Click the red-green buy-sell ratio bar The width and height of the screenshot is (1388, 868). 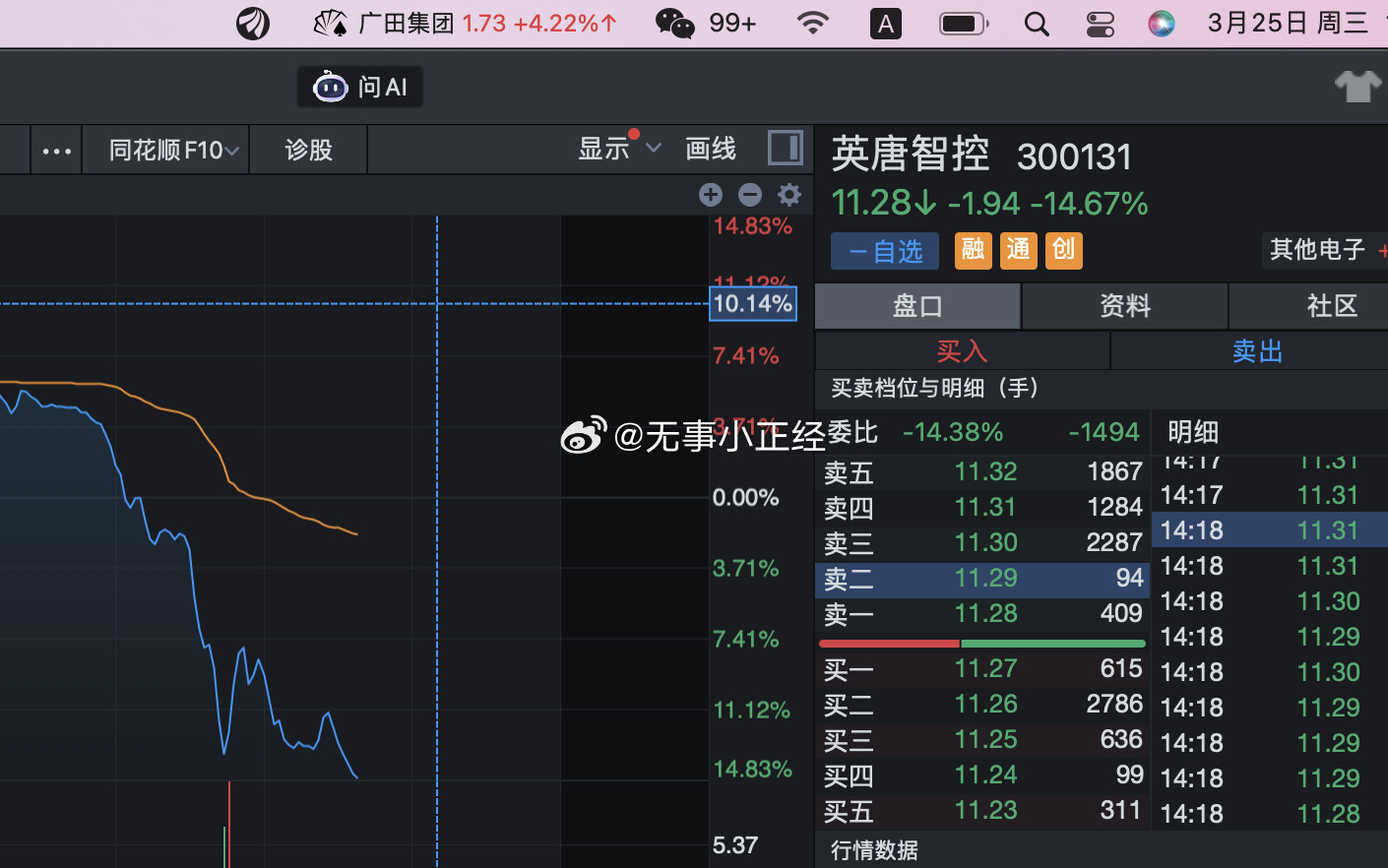tap(981, 642)
